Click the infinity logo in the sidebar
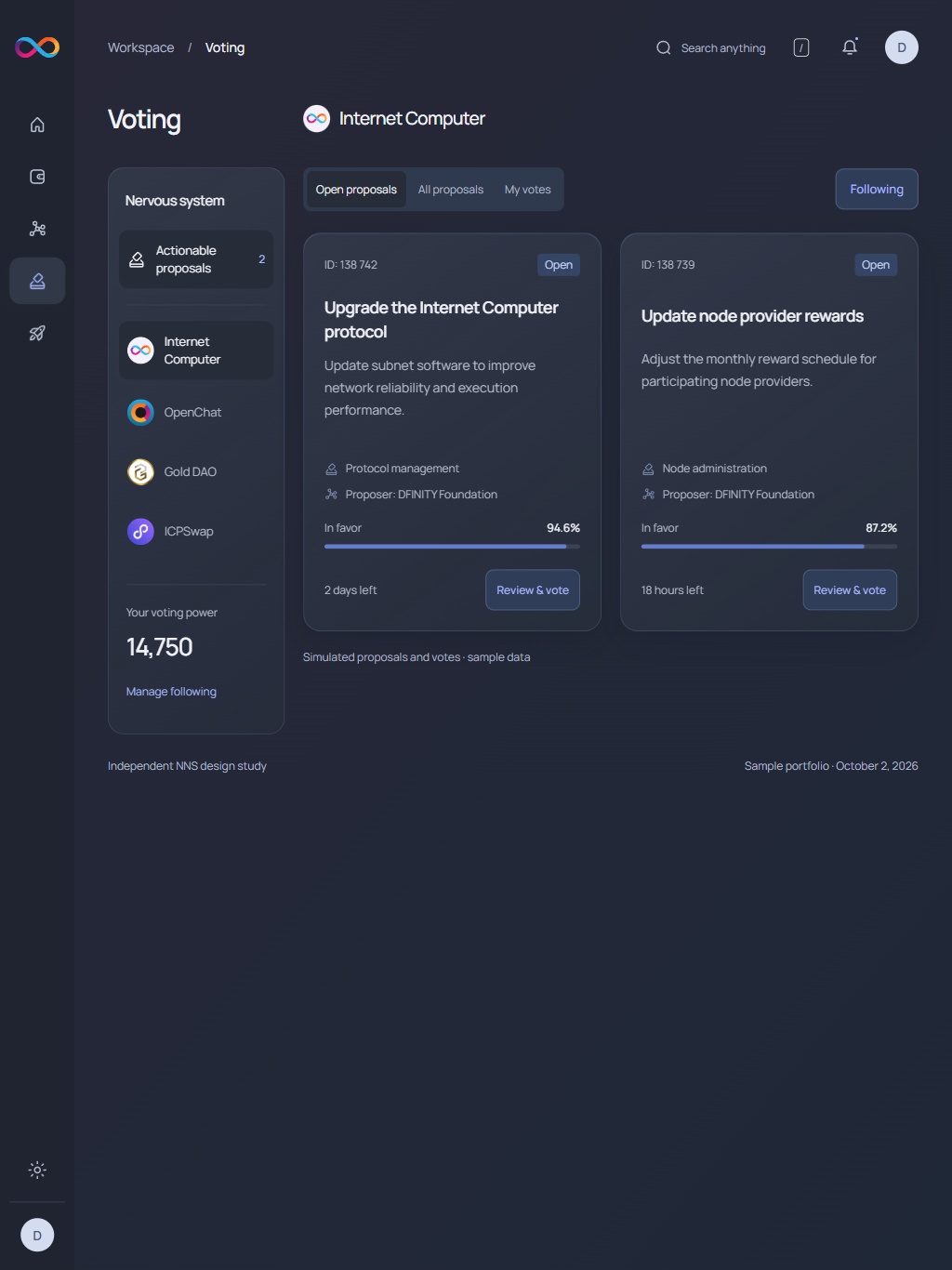 pyautogui.click(x=37, y=47)
